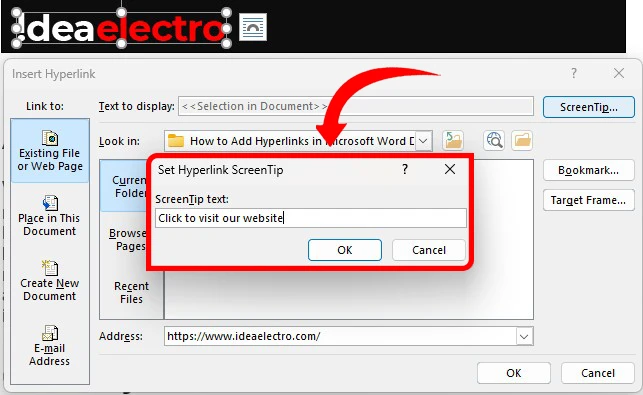643x395 pixels.
Task: Close the Set Hyperlink ScreenTip dialog
Action: [x=450, y=169]
